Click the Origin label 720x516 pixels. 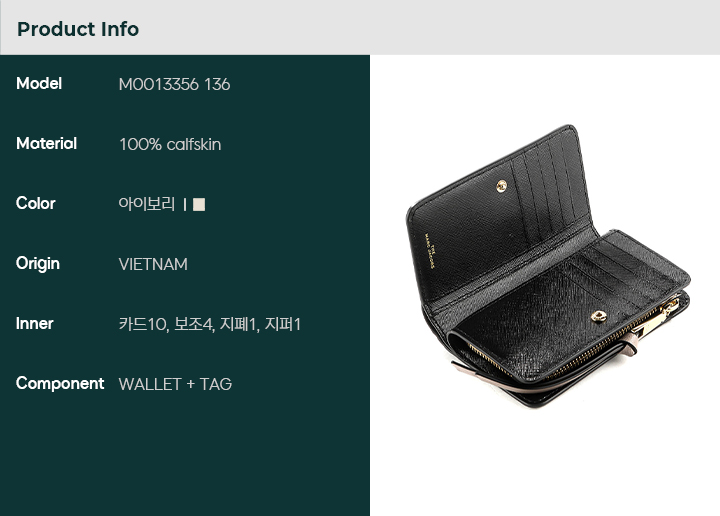(x=38, y=264)
